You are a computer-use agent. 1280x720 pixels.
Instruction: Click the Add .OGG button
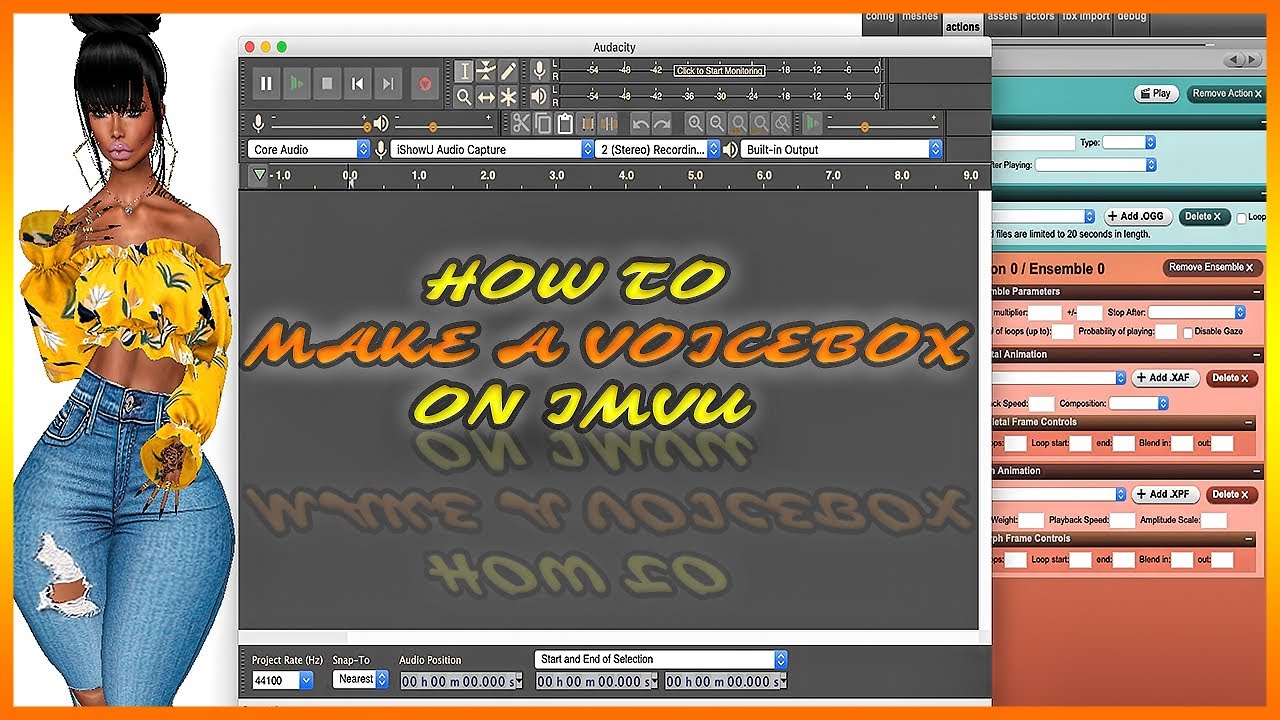click(1137, 216)
